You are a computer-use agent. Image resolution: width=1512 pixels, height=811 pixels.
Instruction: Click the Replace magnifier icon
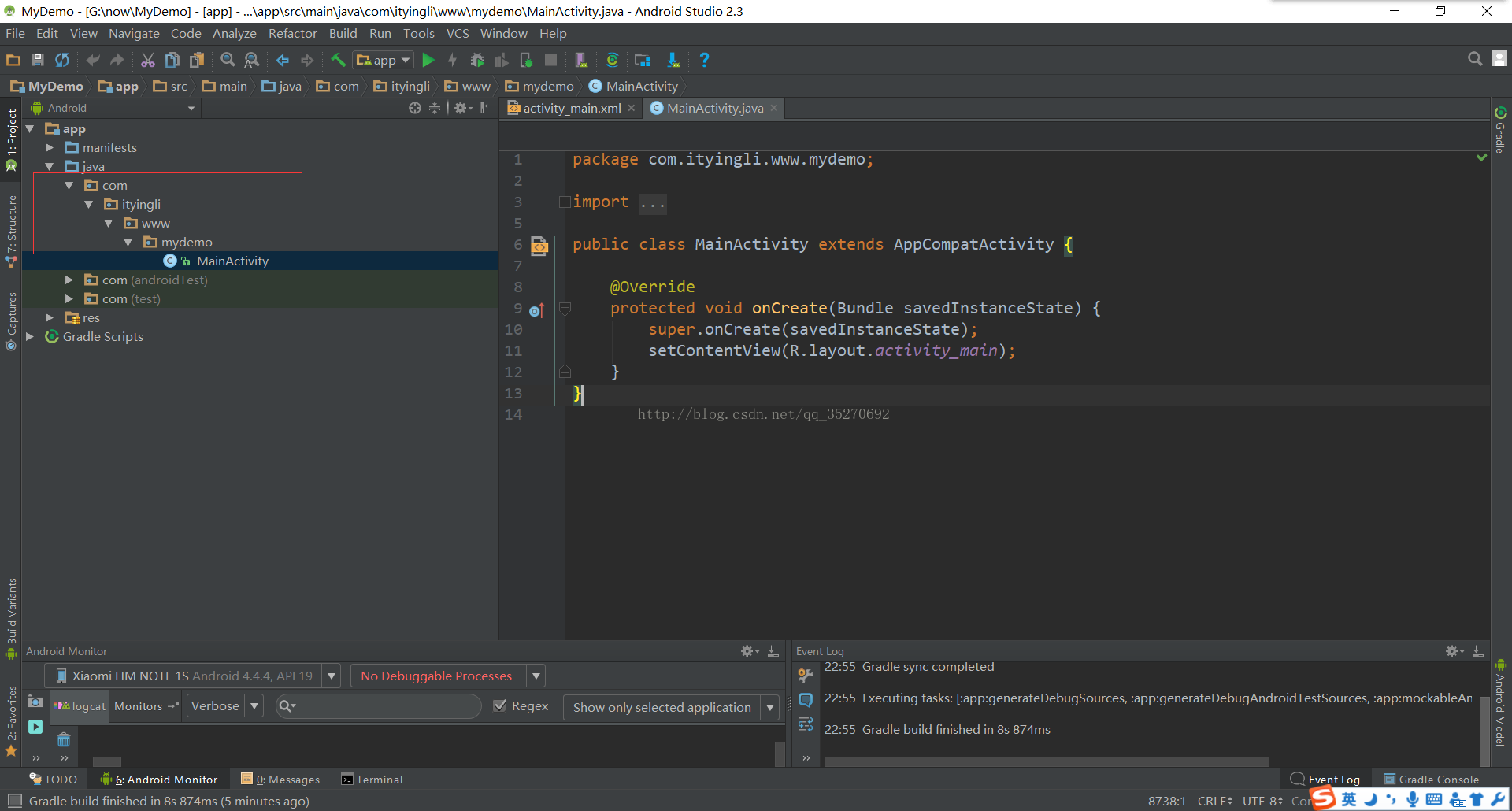coord(252,60)
